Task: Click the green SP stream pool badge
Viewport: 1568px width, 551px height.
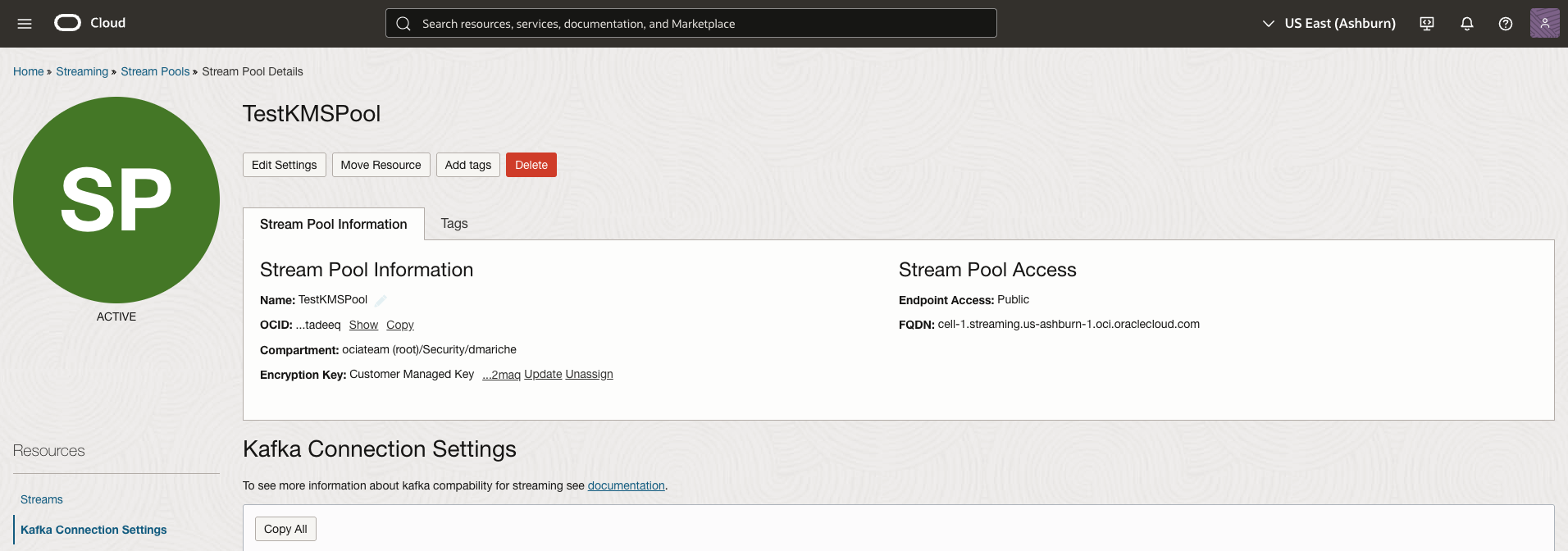Action: 116,200
